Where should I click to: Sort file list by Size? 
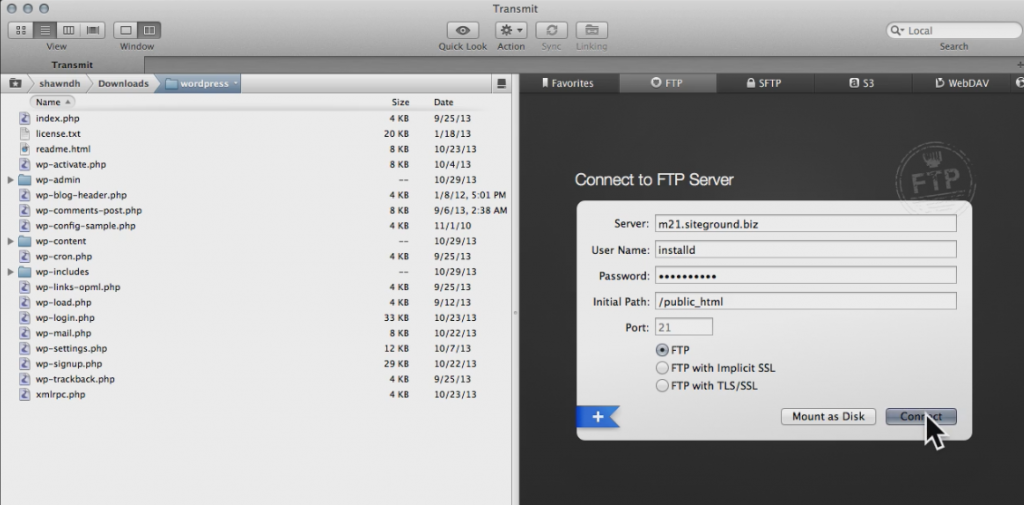pos(400,102)
